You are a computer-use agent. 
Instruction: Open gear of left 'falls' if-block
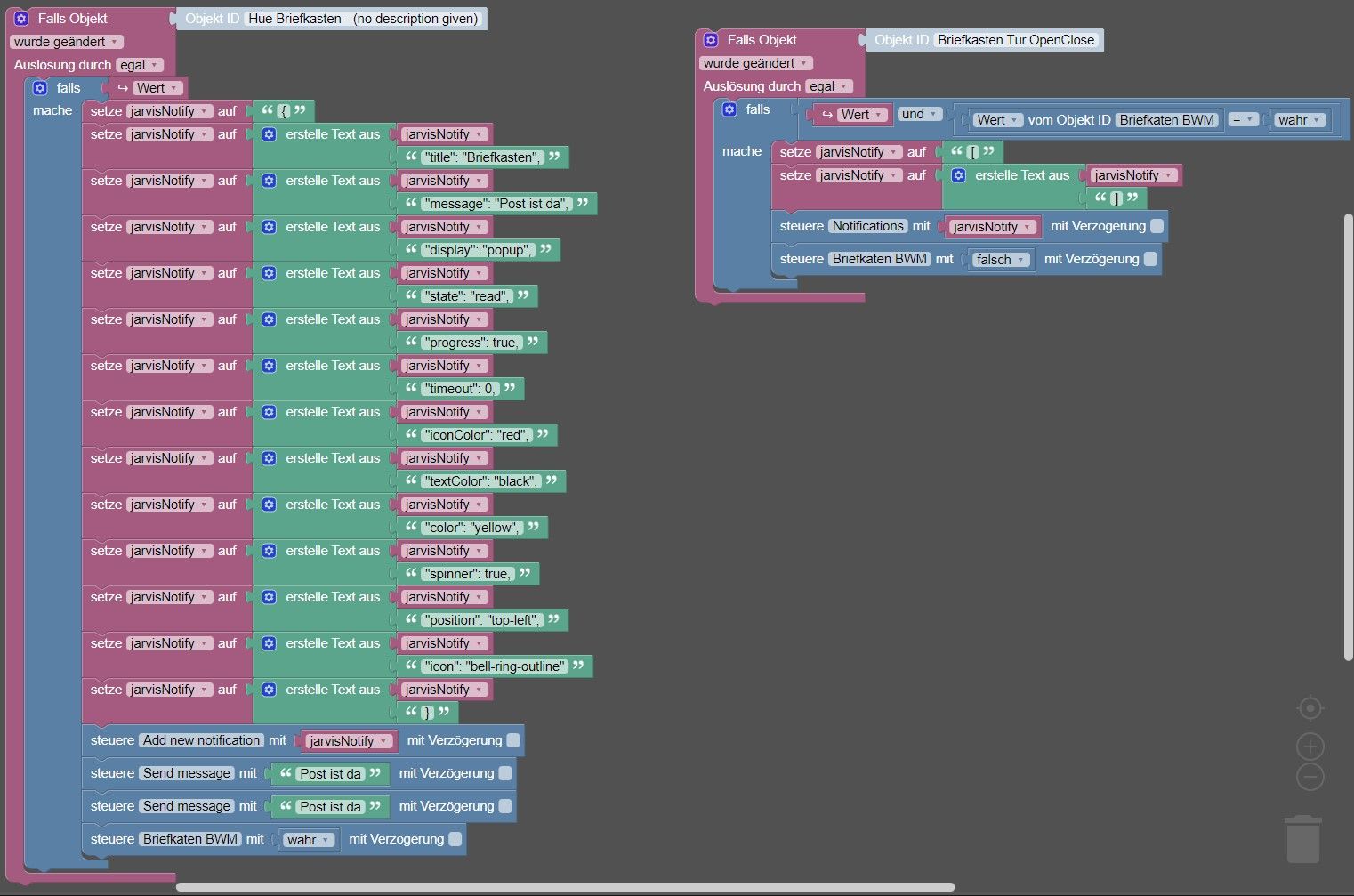tap(40, 88)
